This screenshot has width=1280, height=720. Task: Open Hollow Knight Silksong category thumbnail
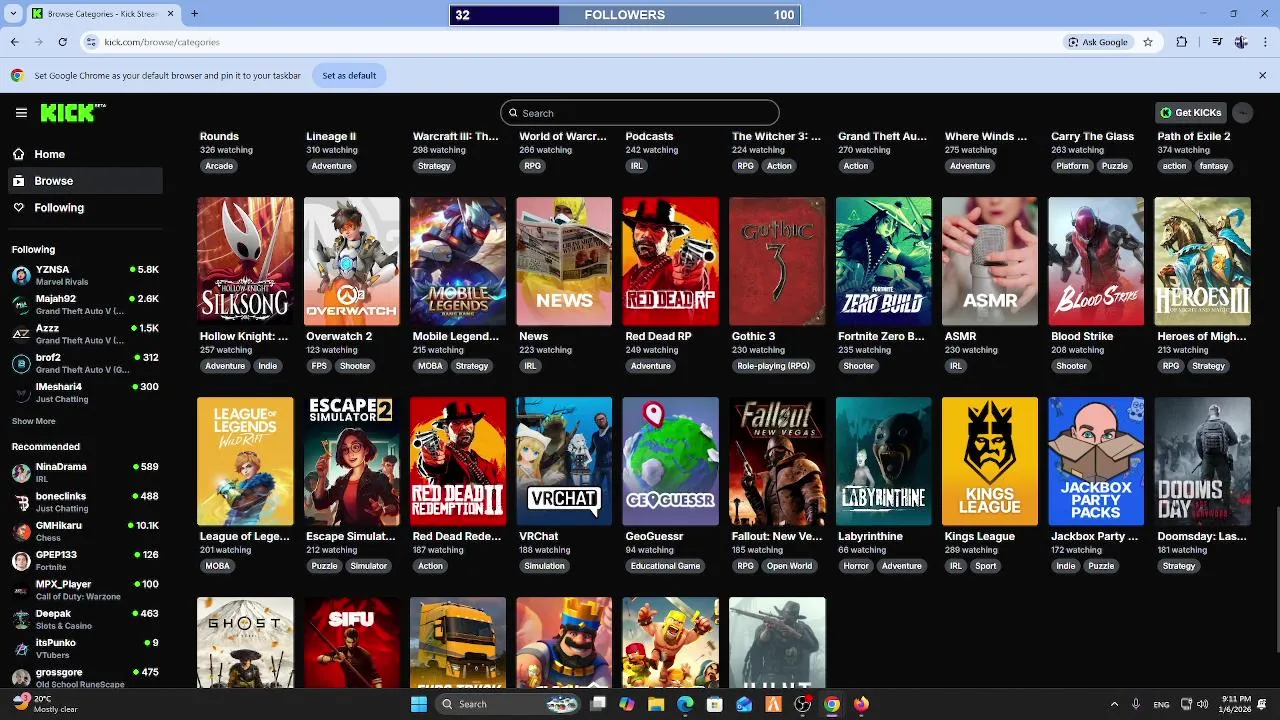245,261
